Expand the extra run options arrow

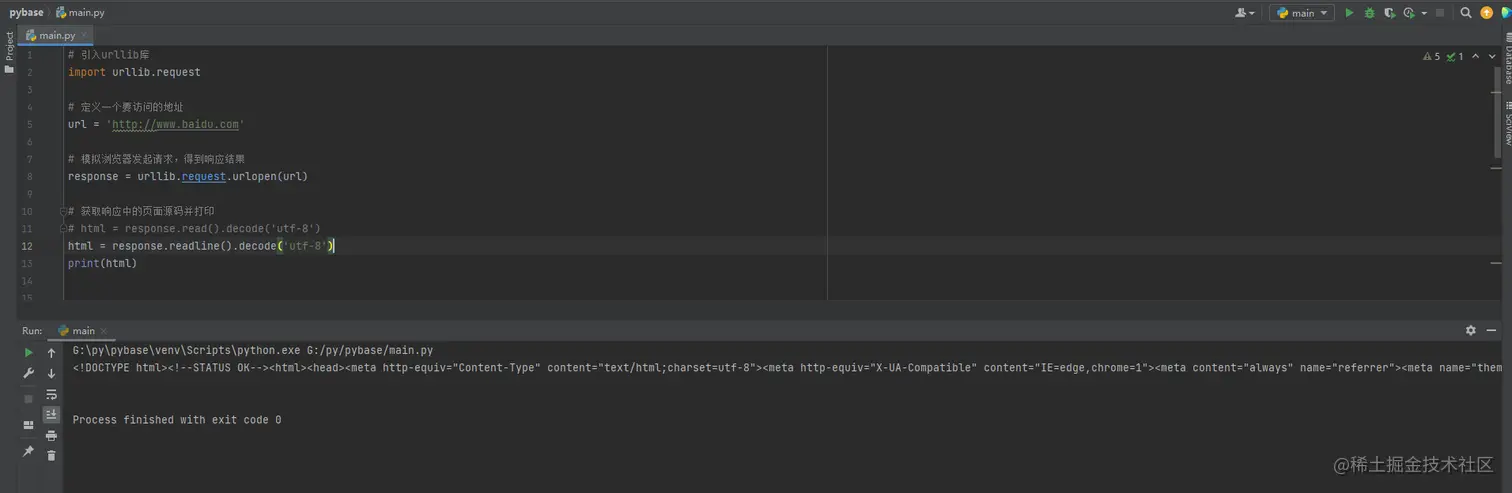pos(1423,13)
